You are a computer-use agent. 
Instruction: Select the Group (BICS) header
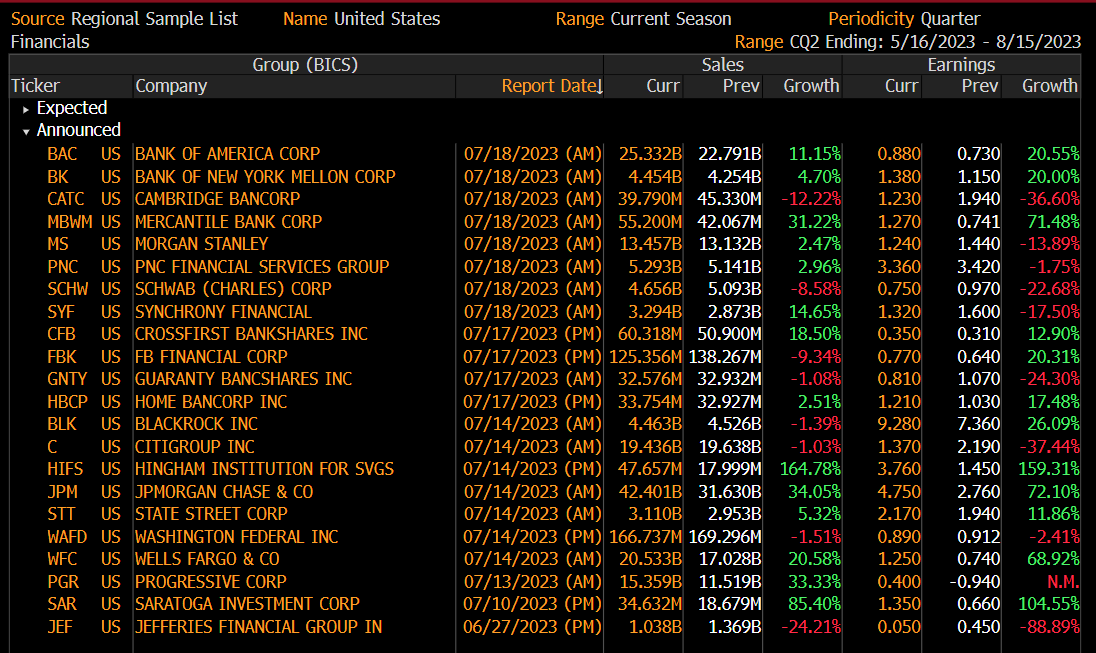pos(304,65)
